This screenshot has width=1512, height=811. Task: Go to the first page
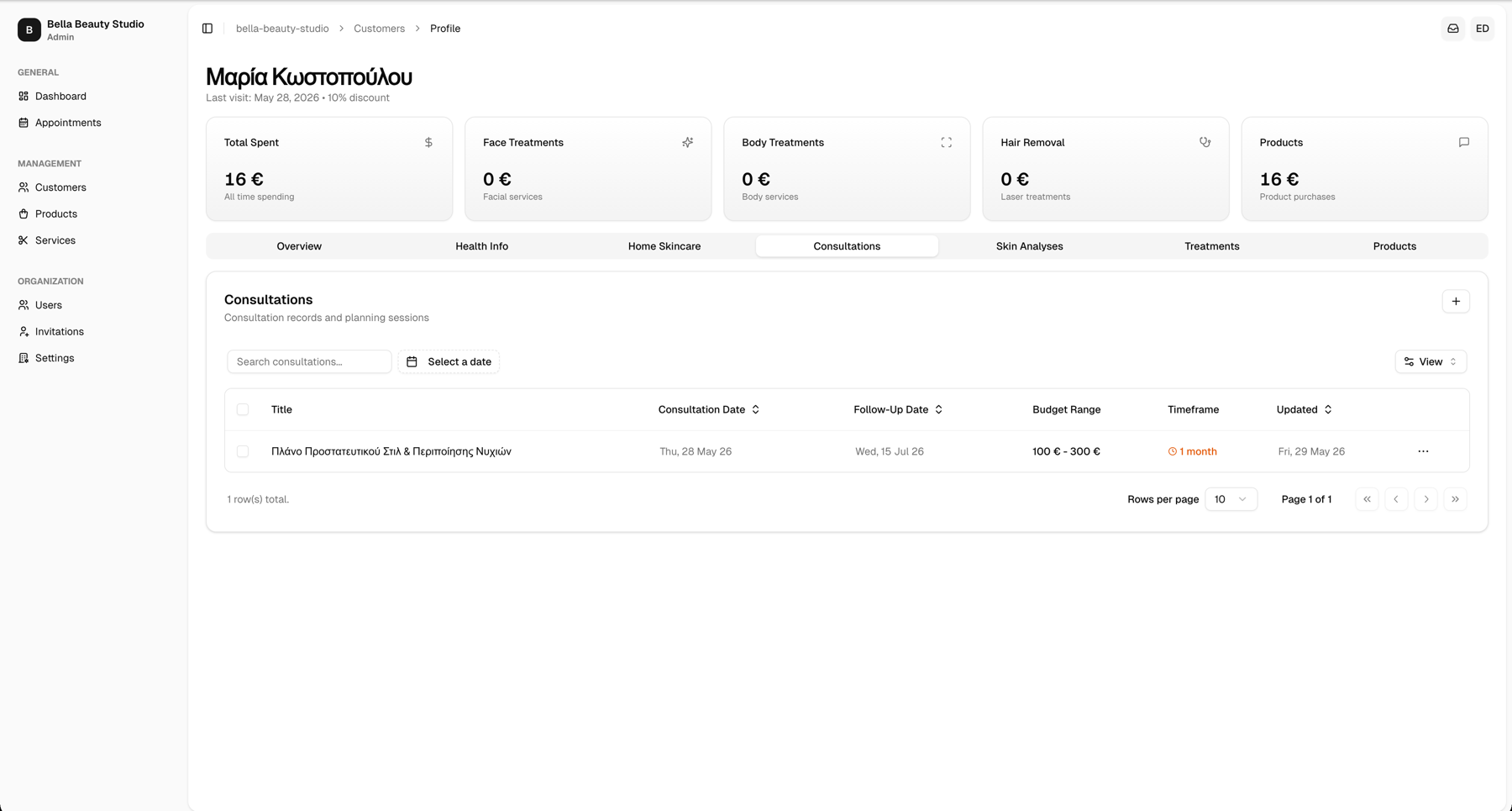click(x=1367, y=499)
